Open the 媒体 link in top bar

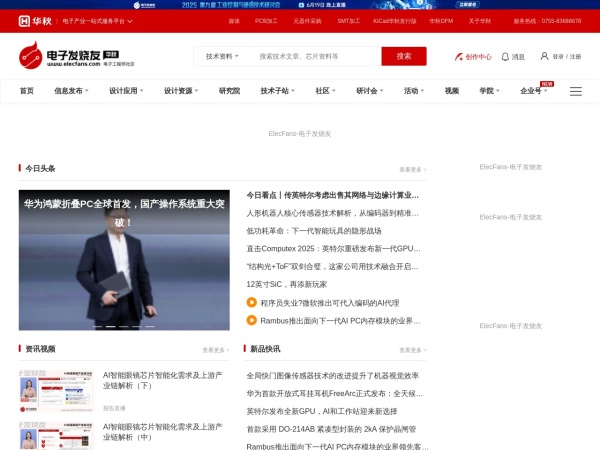coord(234,21)
